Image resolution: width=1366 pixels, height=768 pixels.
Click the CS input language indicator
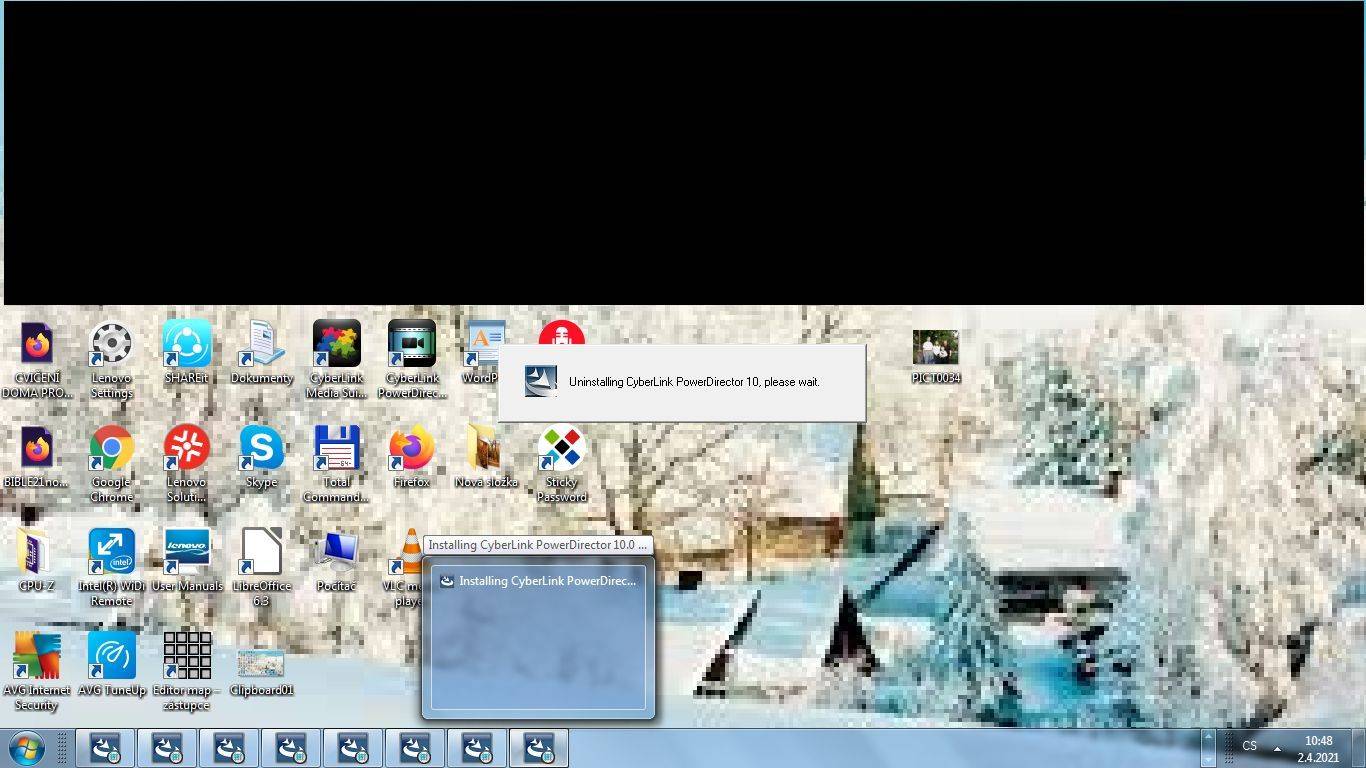pyautogui.click(x=1249, y=746)
